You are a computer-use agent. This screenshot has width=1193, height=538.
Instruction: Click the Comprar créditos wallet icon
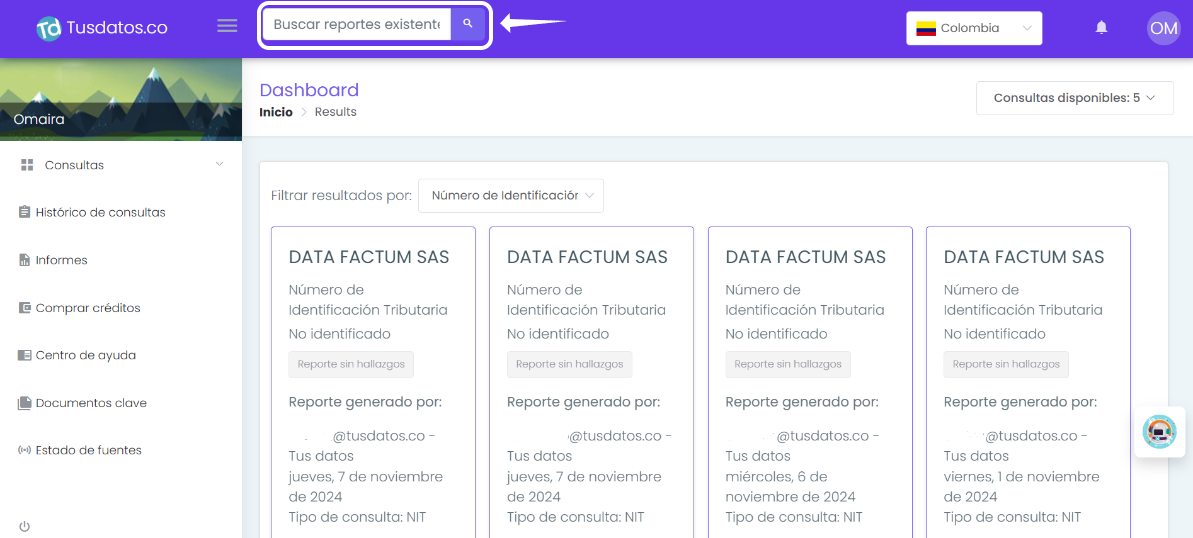click(24, 307)
